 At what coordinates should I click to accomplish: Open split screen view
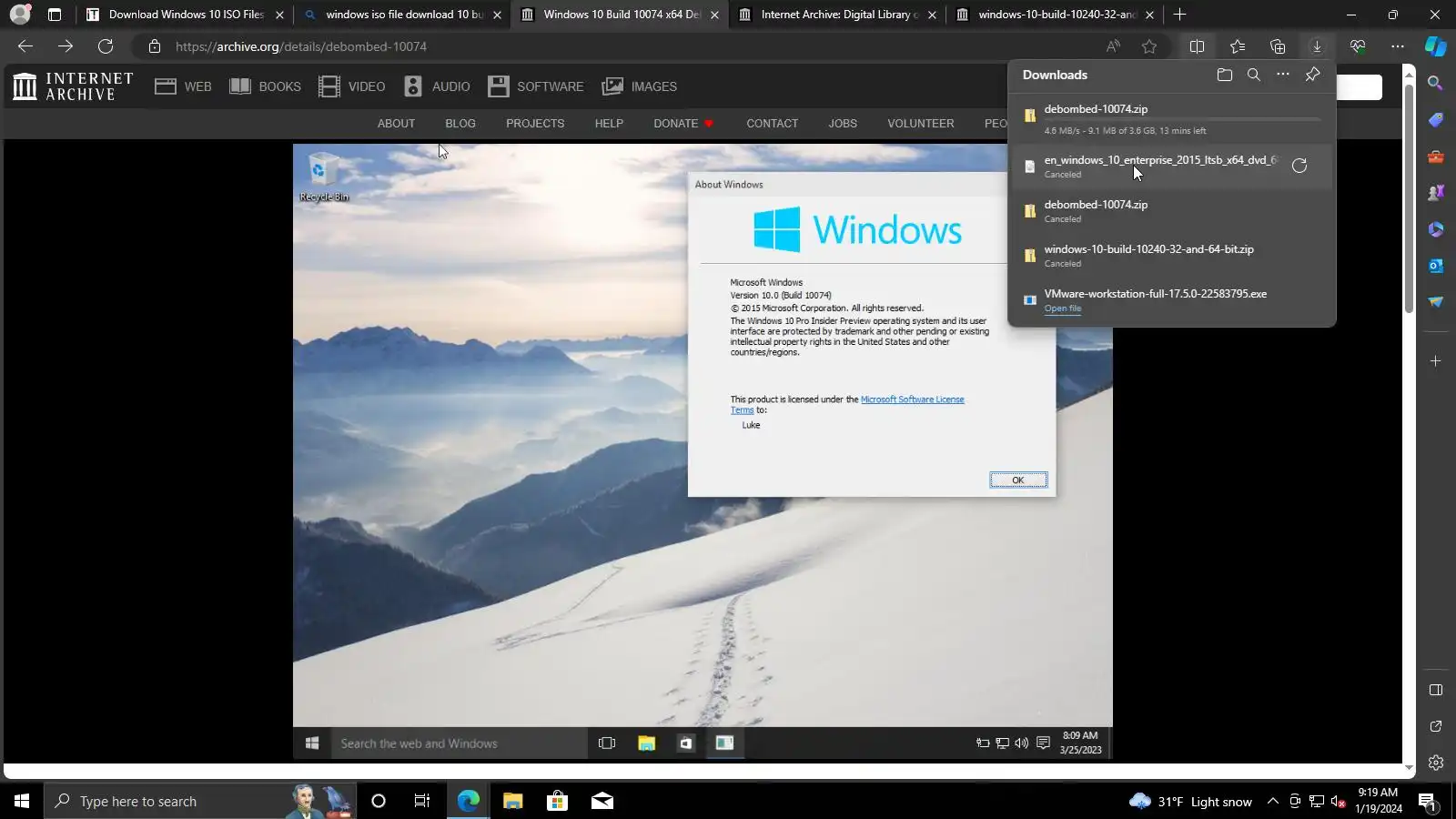(1198, 46)
